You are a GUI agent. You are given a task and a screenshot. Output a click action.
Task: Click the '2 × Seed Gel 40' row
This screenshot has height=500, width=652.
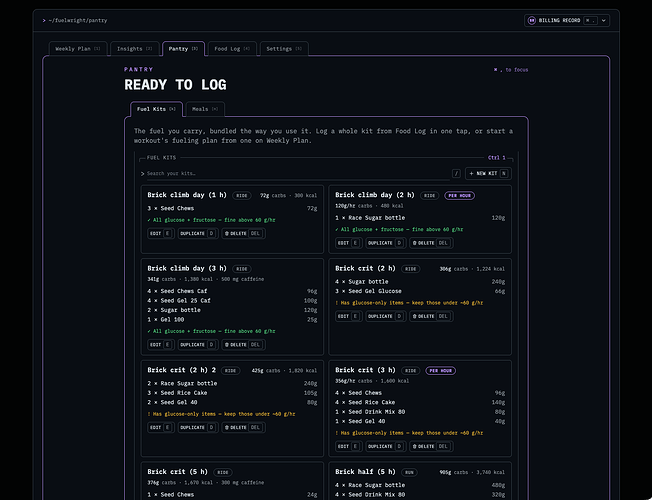click(232, 402)
